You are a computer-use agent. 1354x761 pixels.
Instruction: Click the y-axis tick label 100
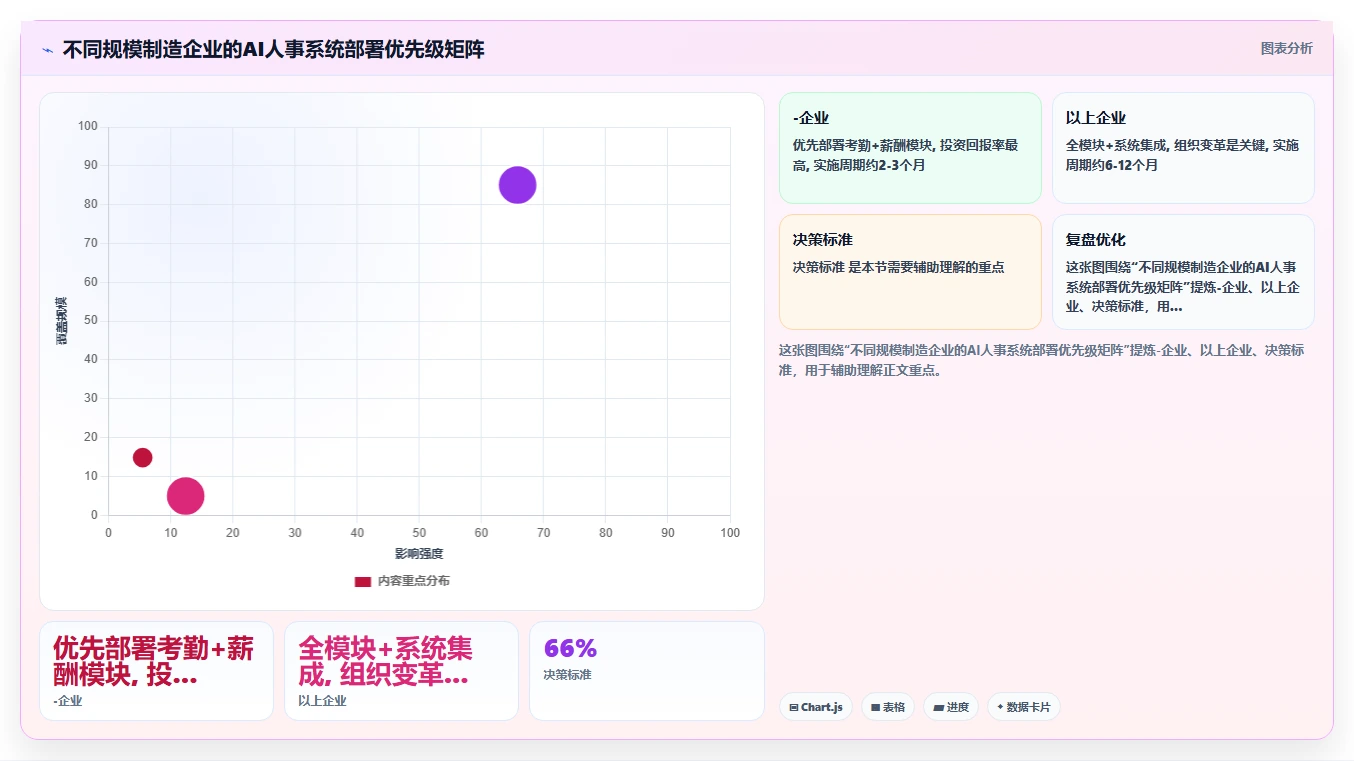(88, 126)
